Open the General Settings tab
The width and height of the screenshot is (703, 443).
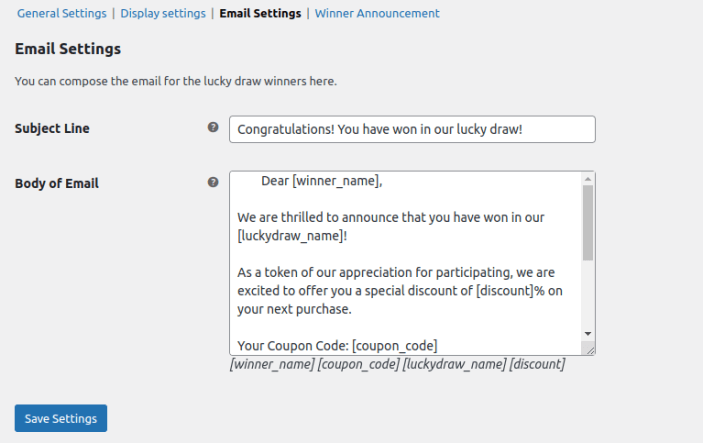pyautogui.click(x=61, y=14)
